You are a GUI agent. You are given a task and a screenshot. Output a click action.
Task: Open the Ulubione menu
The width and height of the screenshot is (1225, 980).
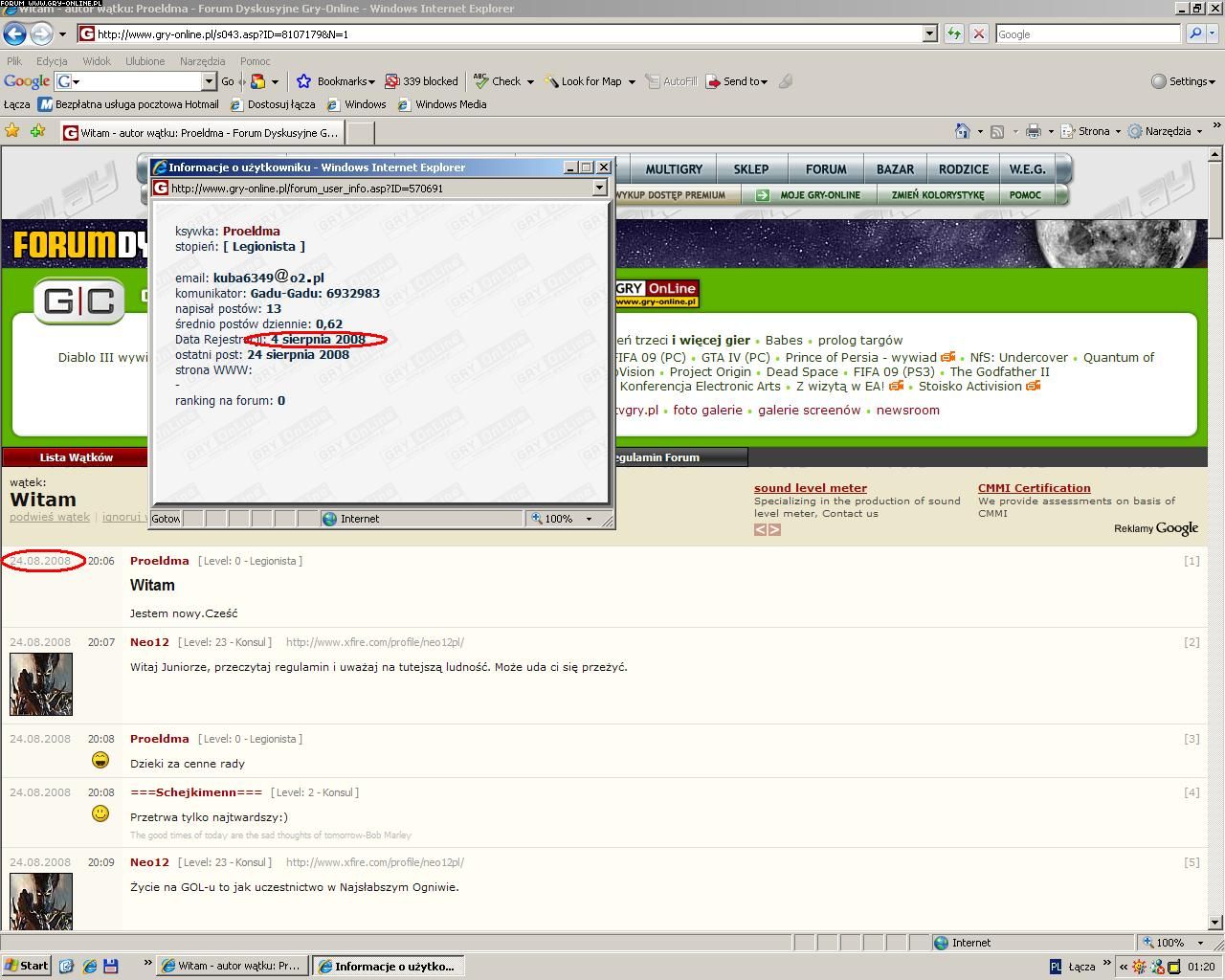[x=145, y=61]
